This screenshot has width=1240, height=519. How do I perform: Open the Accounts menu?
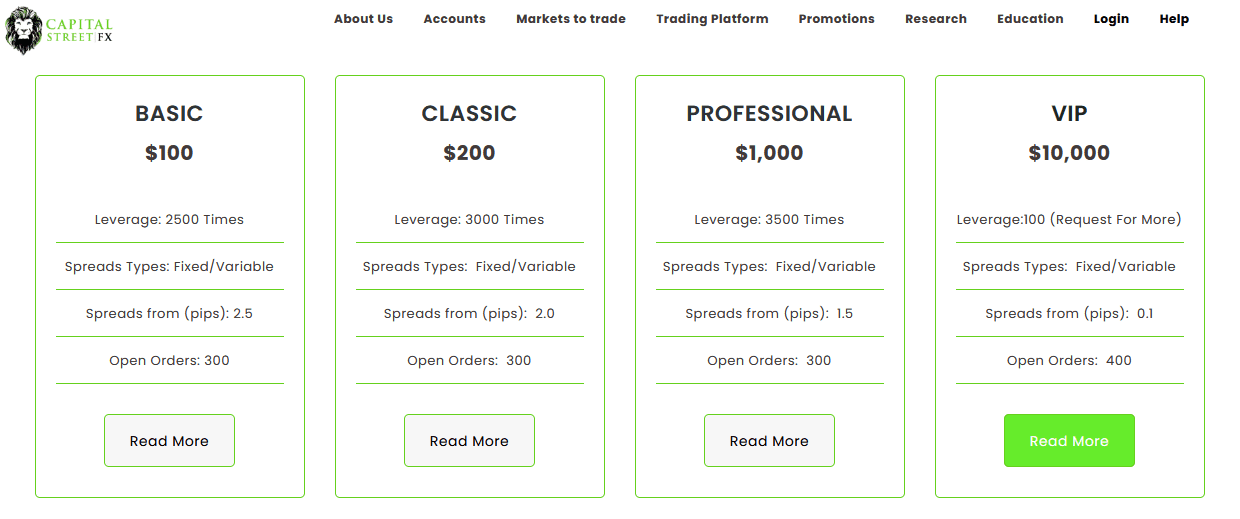454,19
